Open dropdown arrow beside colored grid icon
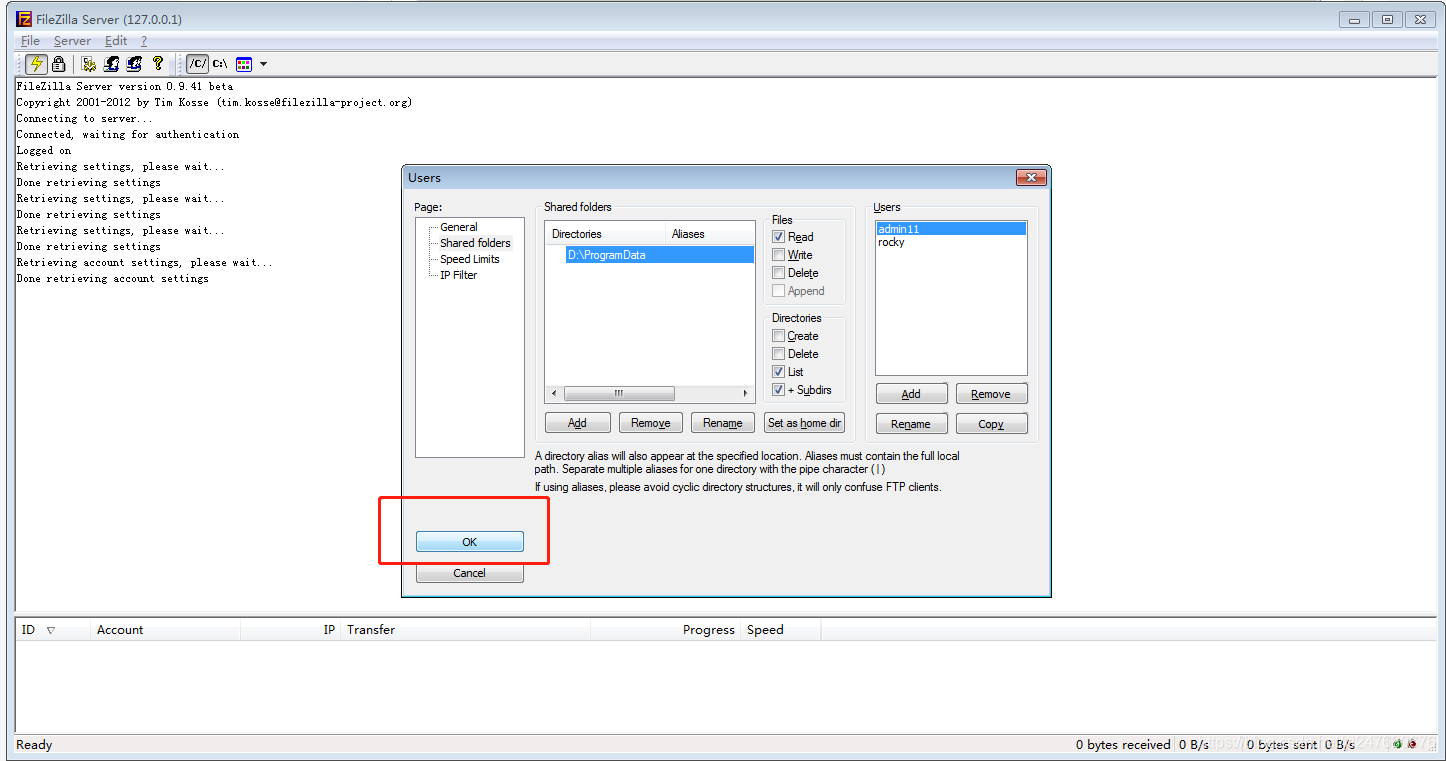The width and height of the screenshot is (1446, 761). coord(263,64)
